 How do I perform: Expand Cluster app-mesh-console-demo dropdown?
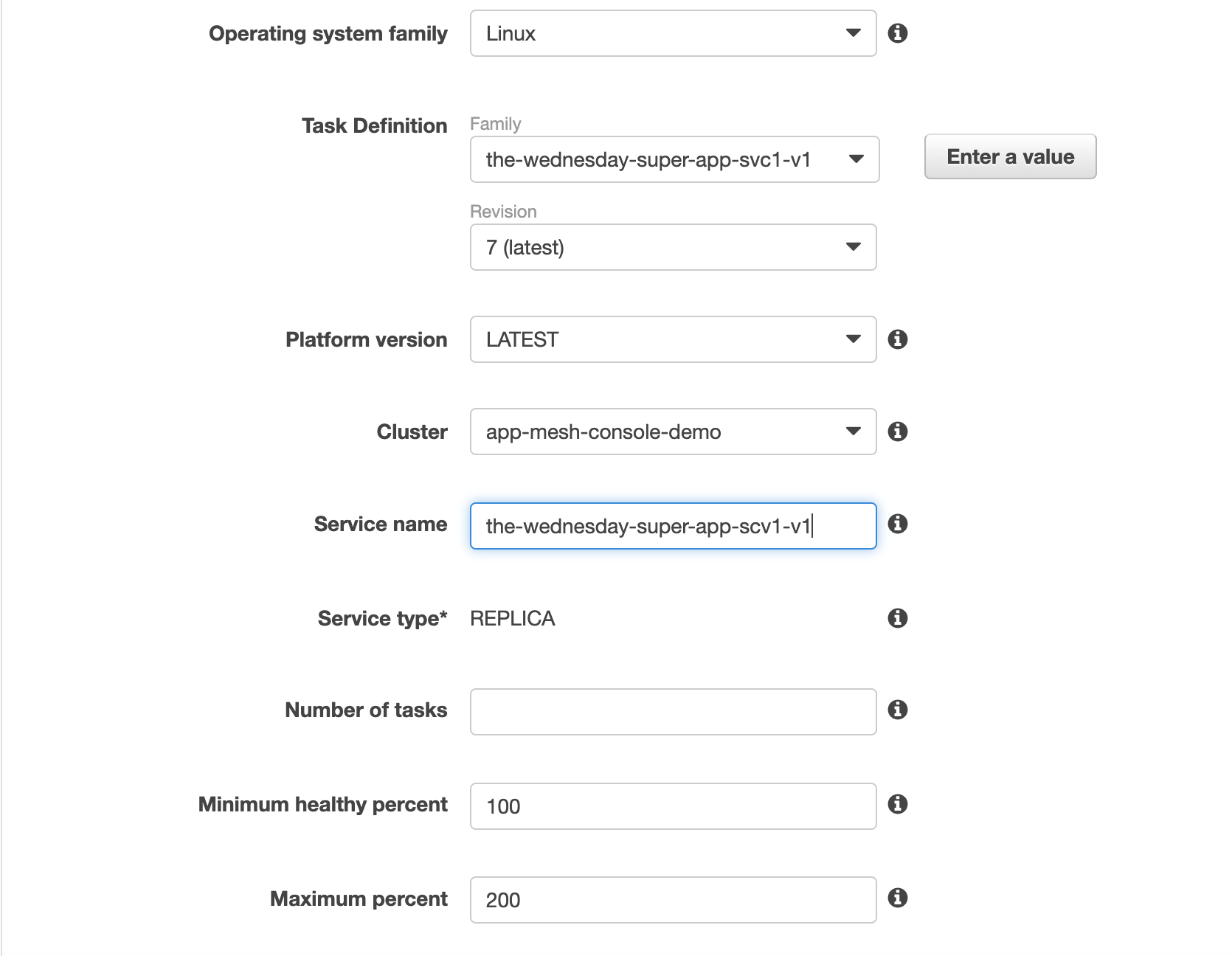click(x=673, y=432)
